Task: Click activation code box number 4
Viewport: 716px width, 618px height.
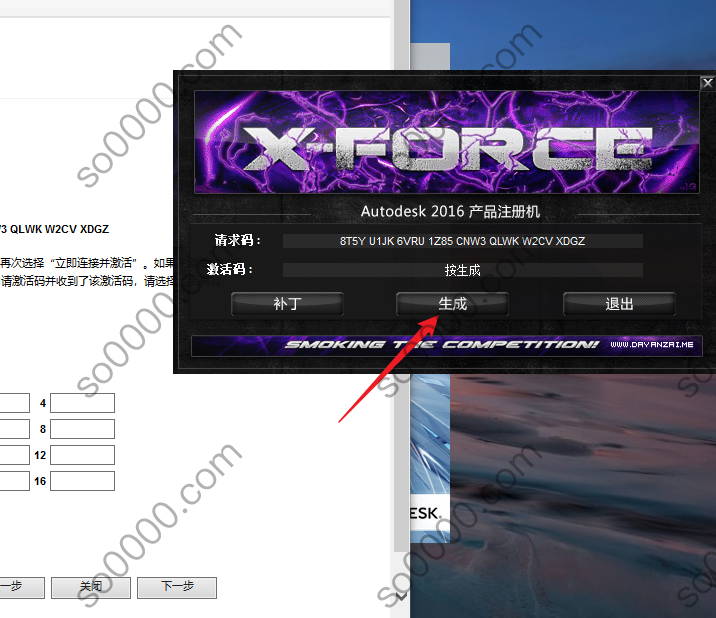Action: pyautogui.click(x=82, y=403)
